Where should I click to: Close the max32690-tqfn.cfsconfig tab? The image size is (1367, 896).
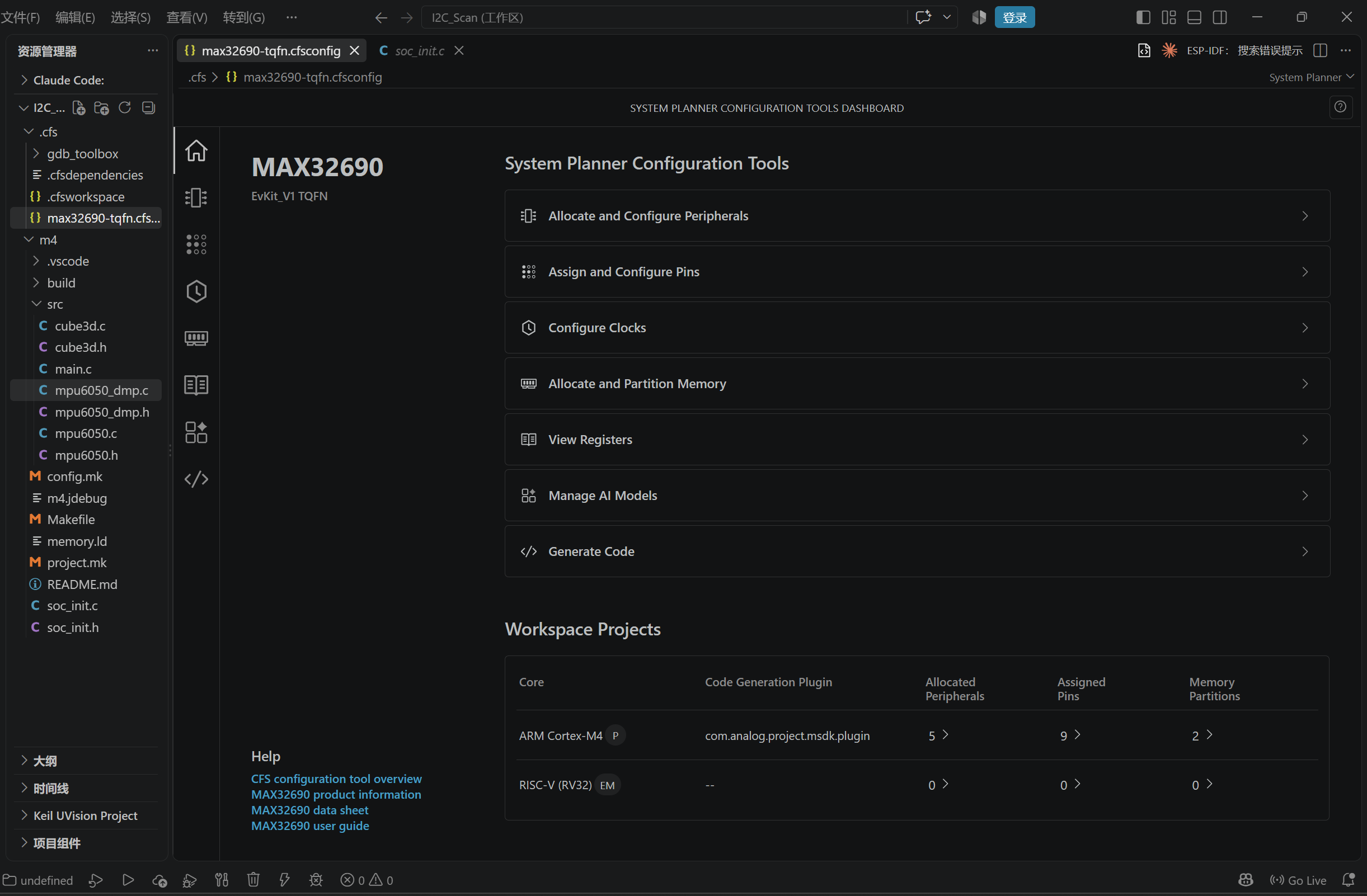pos(354,50)
